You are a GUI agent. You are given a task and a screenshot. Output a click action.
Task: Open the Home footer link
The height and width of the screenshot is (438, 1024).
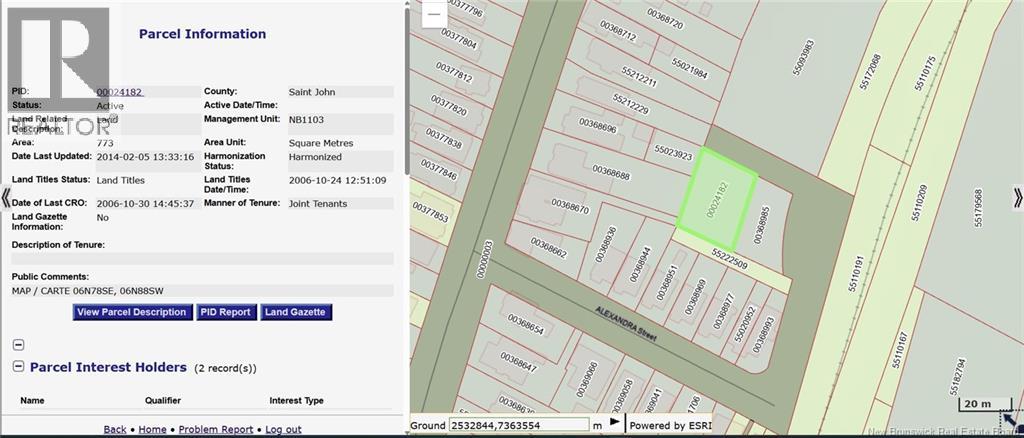tap(152, 429)
